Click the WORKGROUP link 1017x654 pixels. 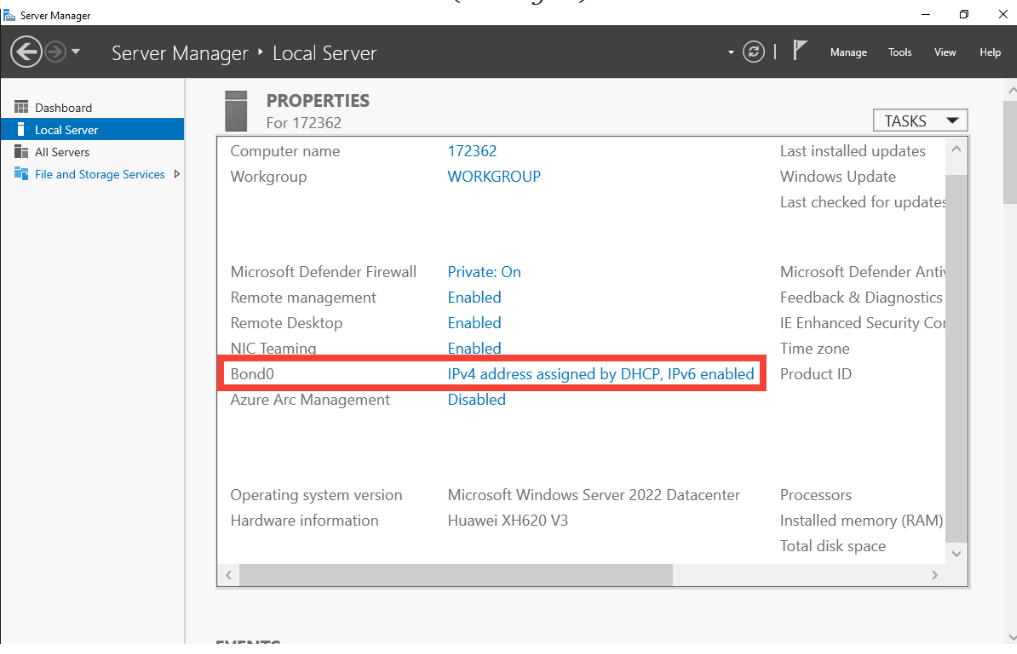tap(494, 176)
